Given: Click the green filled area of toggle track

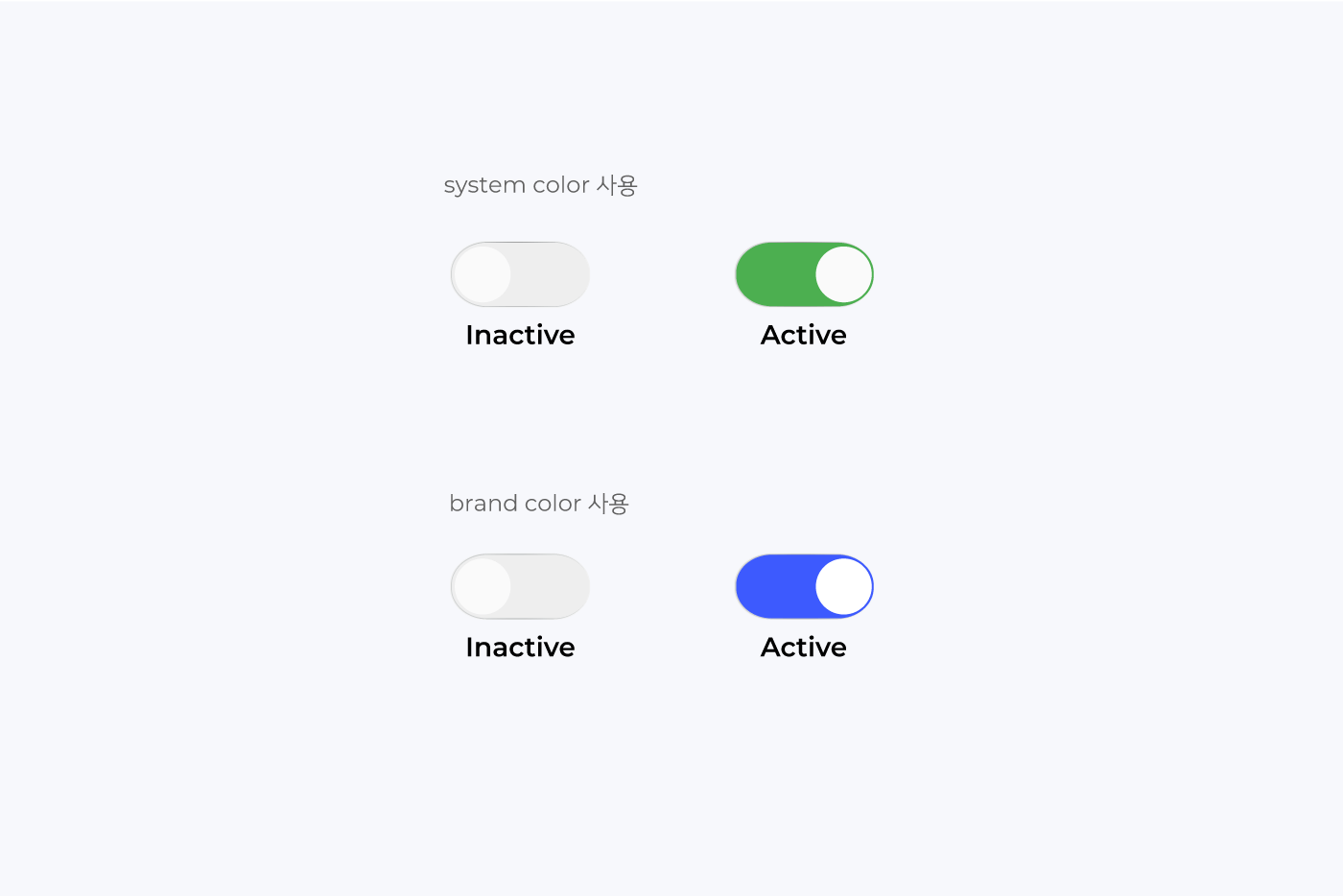Looking at the screenshot, I should click(775, 274).
